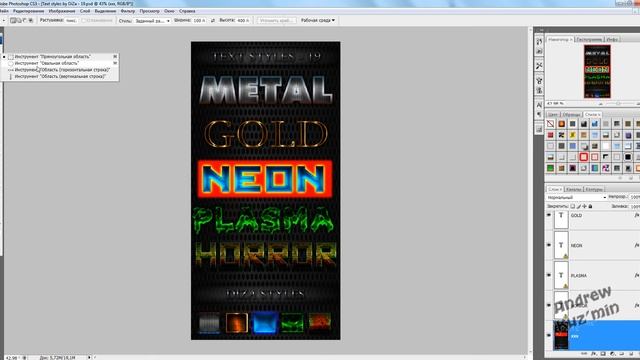Hide the GOLD layer eye icon
This screenshot has width=640, height=360.
(x=549, y=215)
